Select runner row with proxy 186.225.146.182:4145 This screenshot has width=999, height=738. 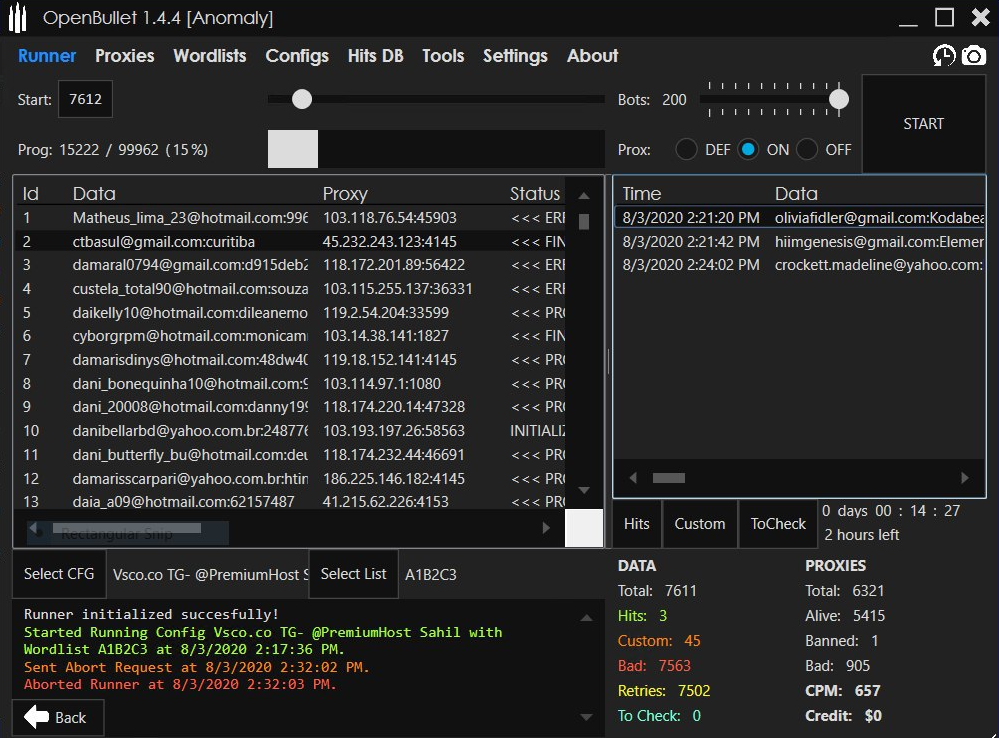[x=290, y=479]
